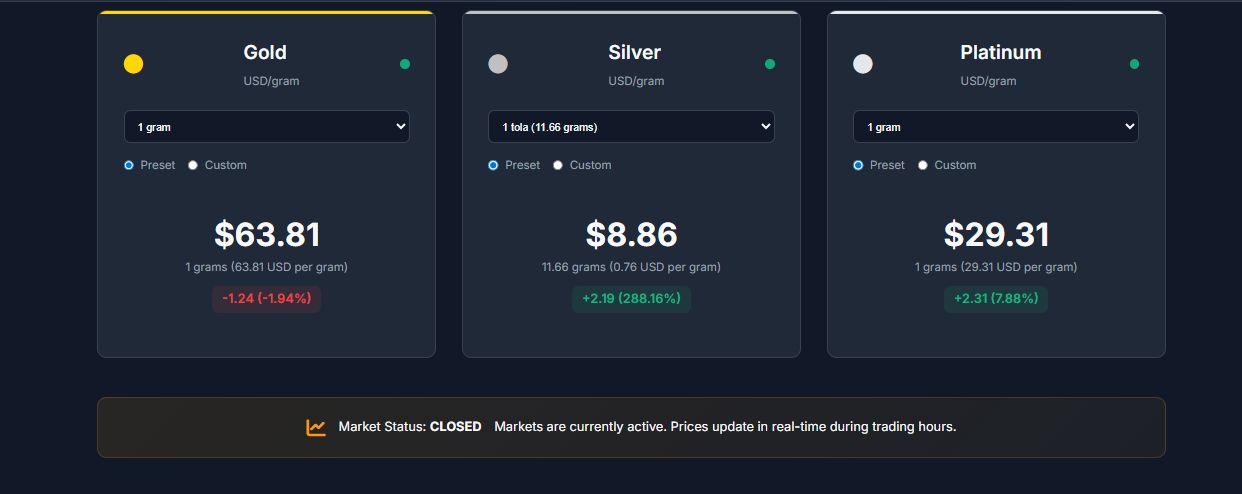
Task: Select Custom option for Gold
Action: (193, 165)
